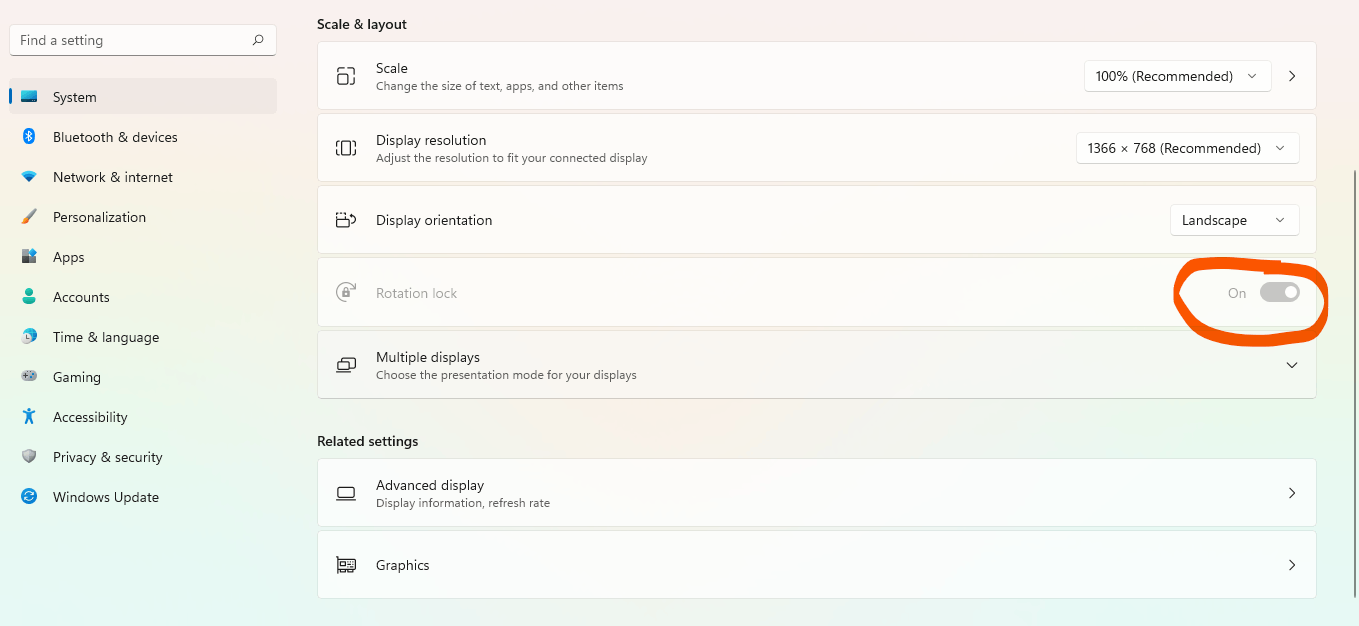The width and height of the screenshot is (1359, 626).
Task: Click the Personalization paintbrush icon
Action: tap(29, 217)
